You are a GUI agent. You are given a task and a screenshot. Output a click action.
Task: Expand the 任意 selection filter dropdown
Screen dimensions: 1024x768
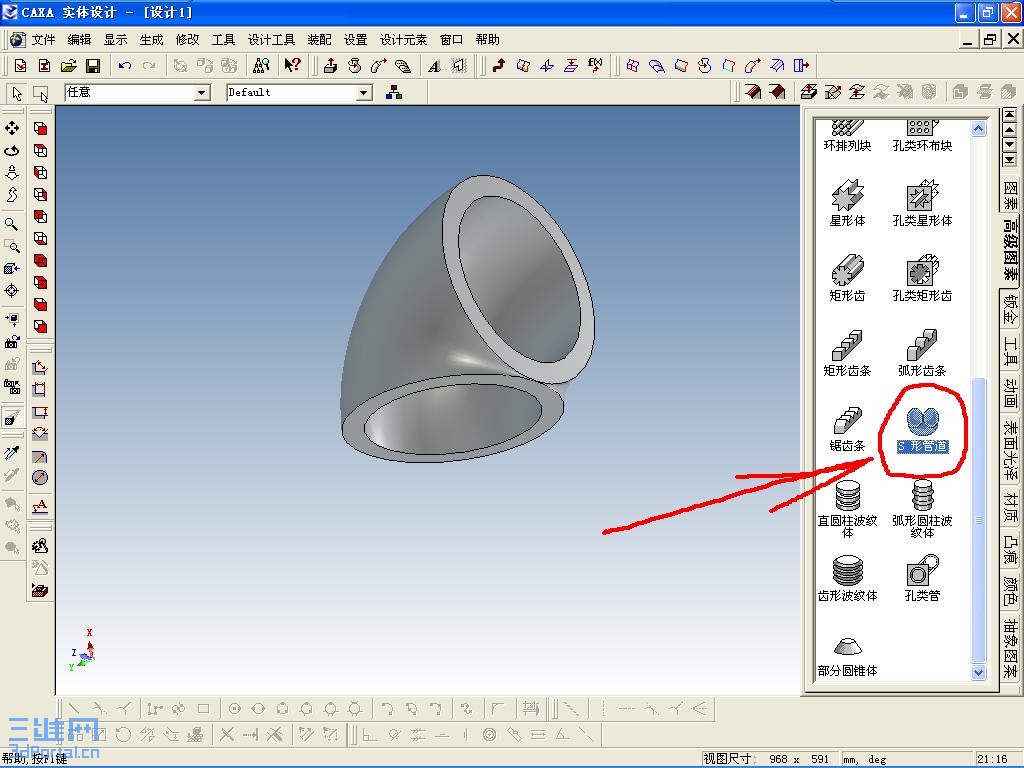(x=202, y=93)
